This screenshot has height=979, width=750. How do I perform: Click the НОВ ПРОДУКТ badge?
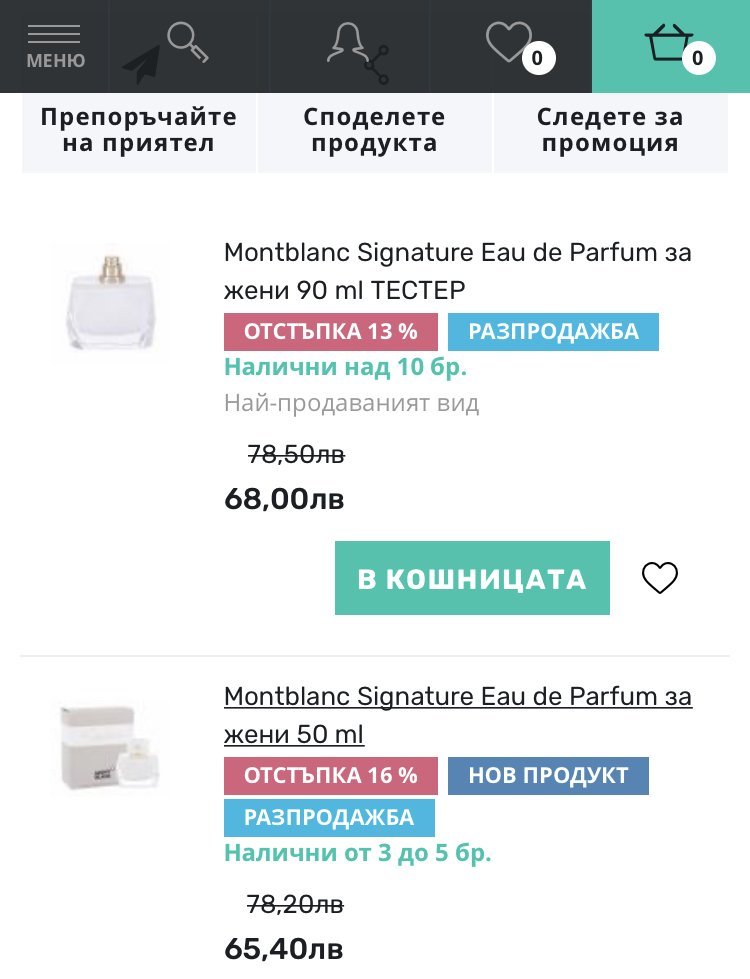tap(548, 775)
